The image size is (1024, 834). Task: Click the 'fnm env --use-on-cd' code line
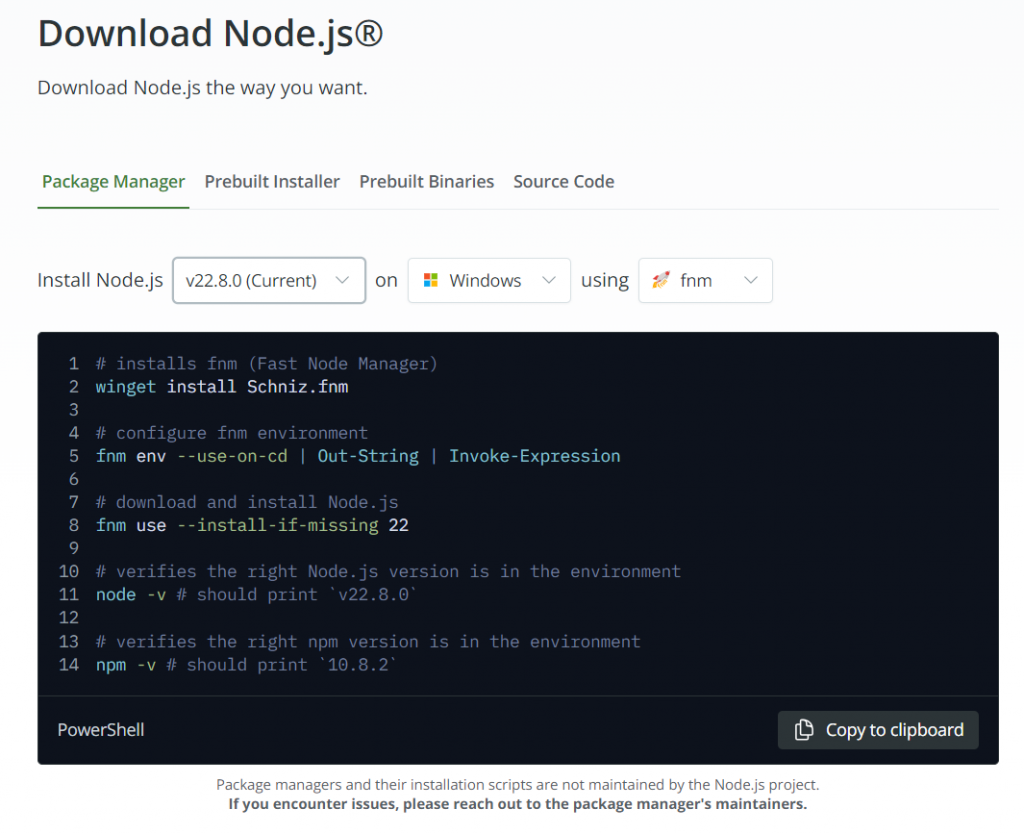358,456
